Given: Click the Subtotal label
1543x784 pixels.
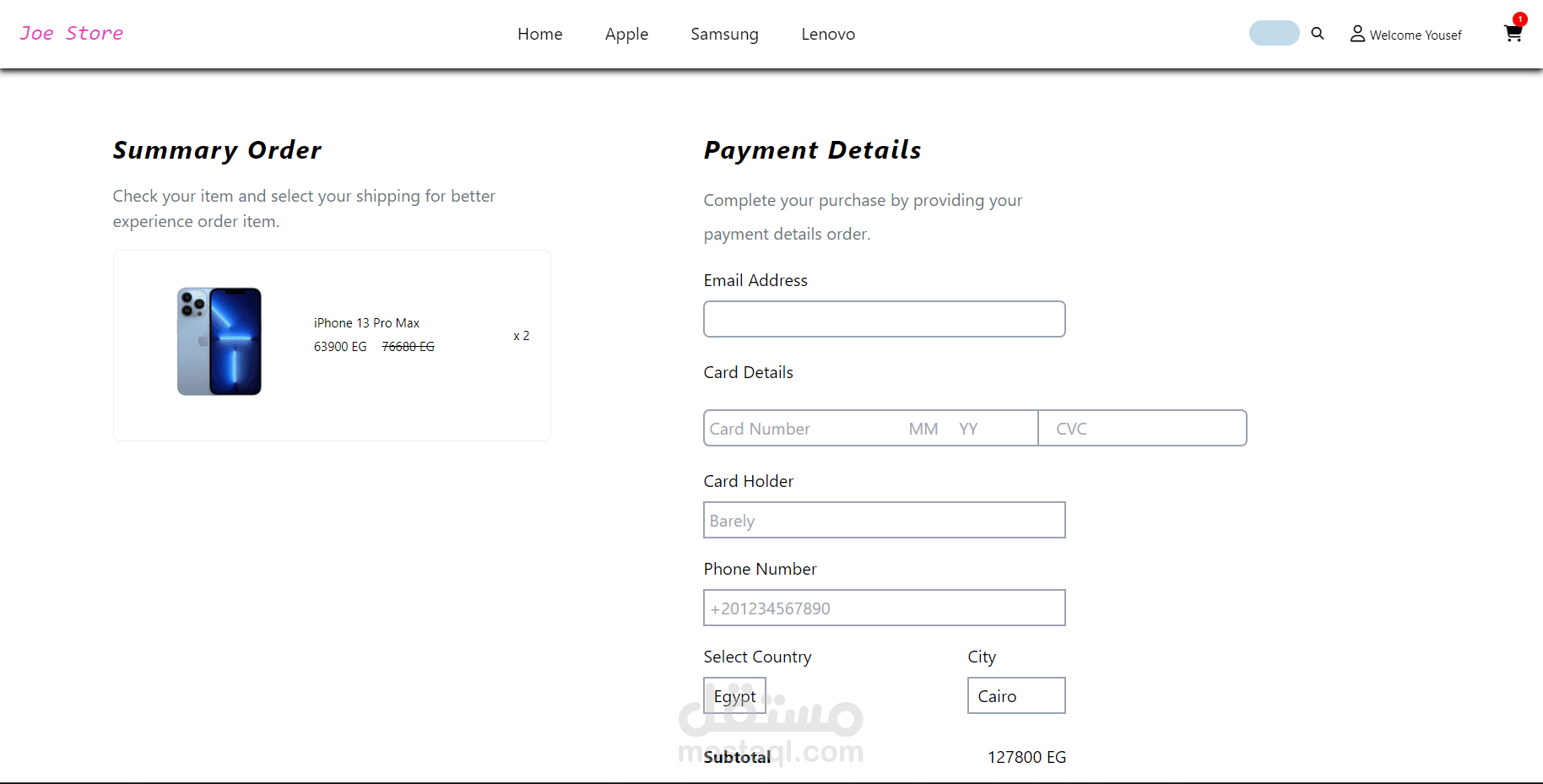Looking at the screenshot, I should coord(737,757).
